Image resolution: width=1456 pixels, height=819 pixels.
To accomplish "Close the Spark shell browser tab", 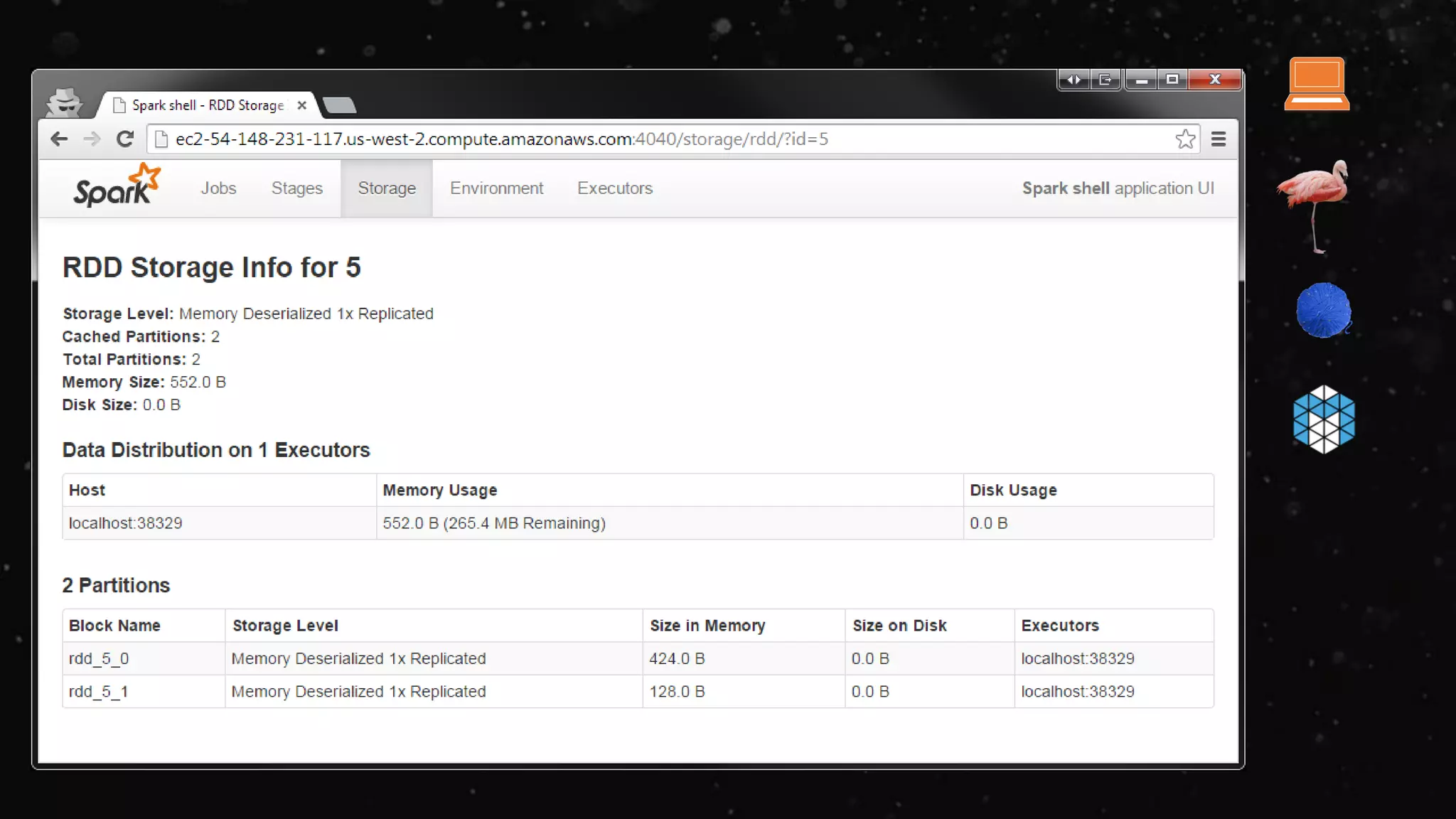I will tap(302, 105).
